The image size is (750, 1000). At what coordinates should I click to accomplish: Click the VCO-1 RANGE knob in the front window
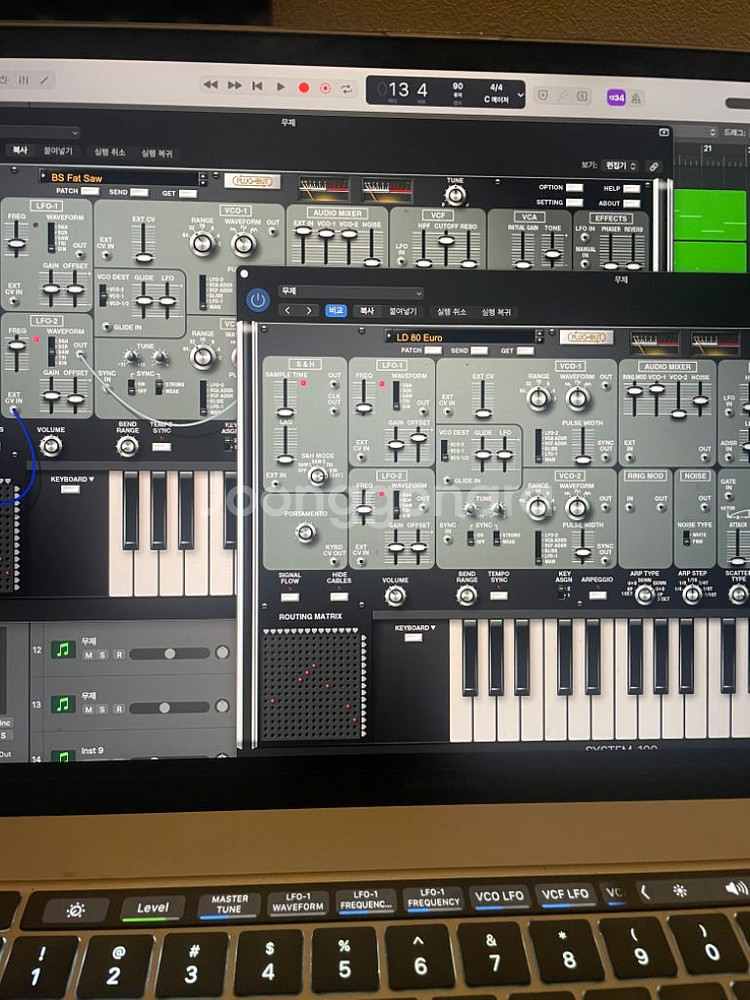(540, 399)
